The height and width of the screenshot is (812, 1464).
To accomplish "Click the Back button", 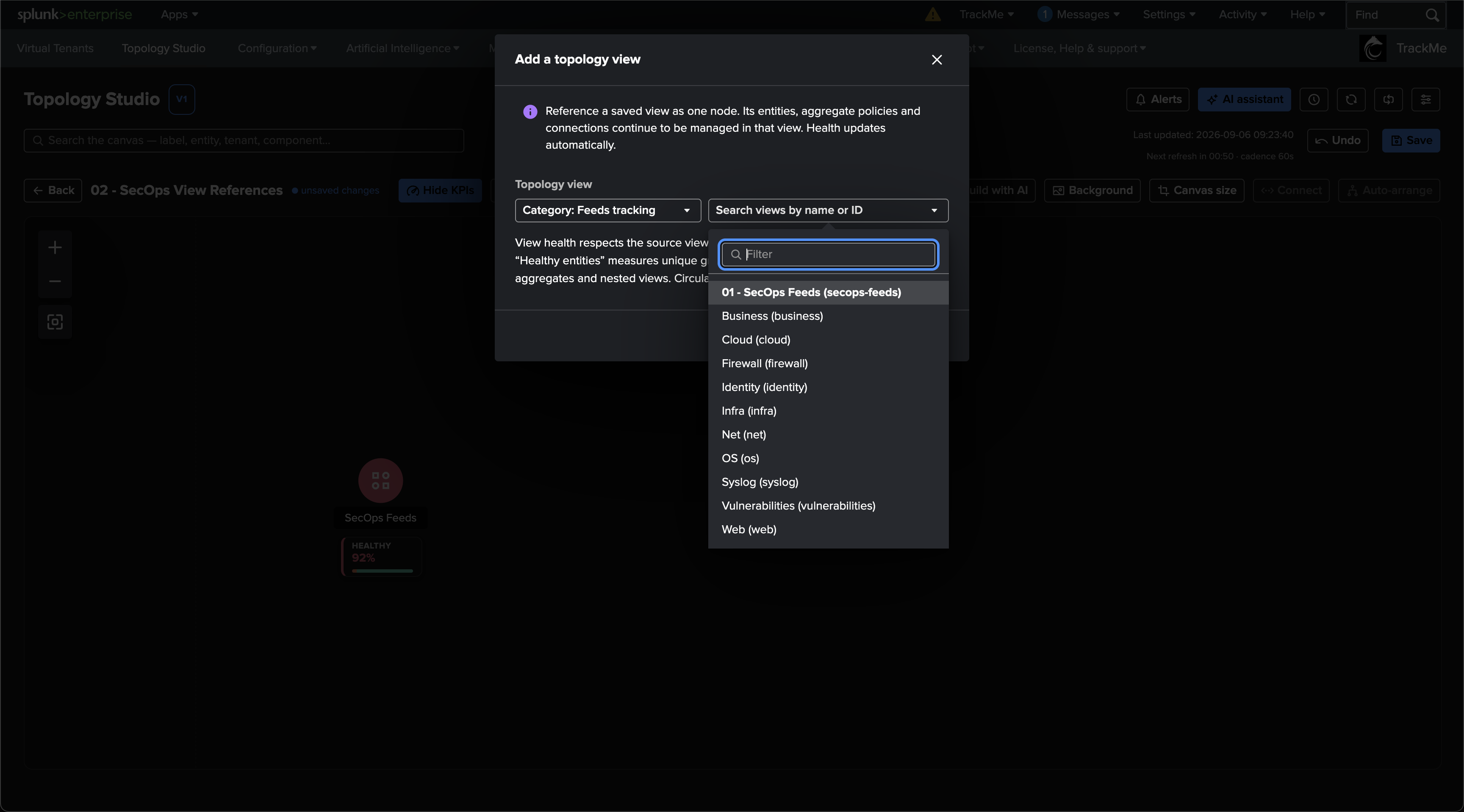I will pos(53,190).
